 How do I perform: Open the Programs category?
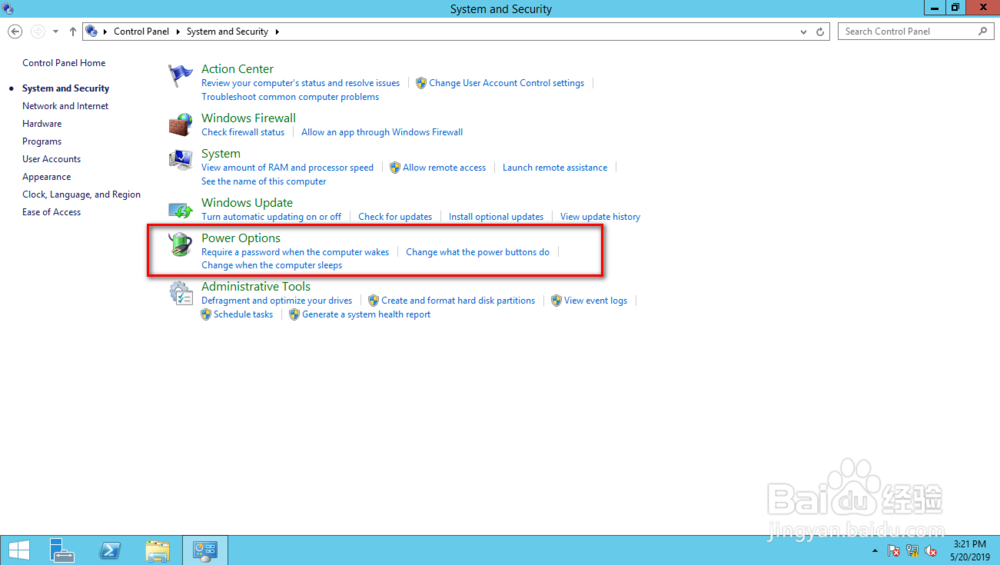pos(42,142)
